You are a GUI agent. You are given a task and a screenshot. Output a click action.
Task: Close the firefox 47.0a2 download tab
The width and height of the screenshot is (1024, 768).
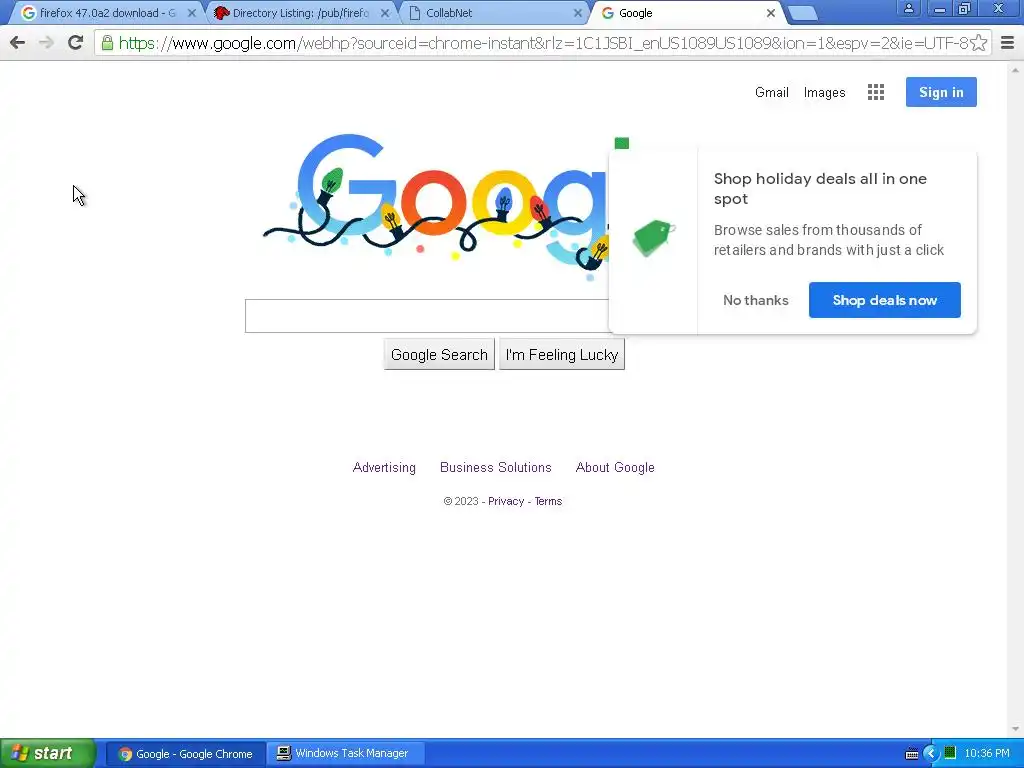[192, 13]
